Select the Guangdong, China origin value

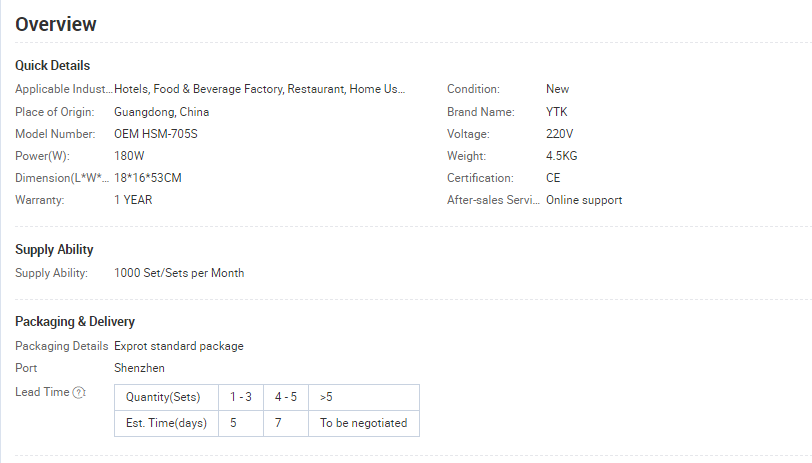(x=162, y=112)
